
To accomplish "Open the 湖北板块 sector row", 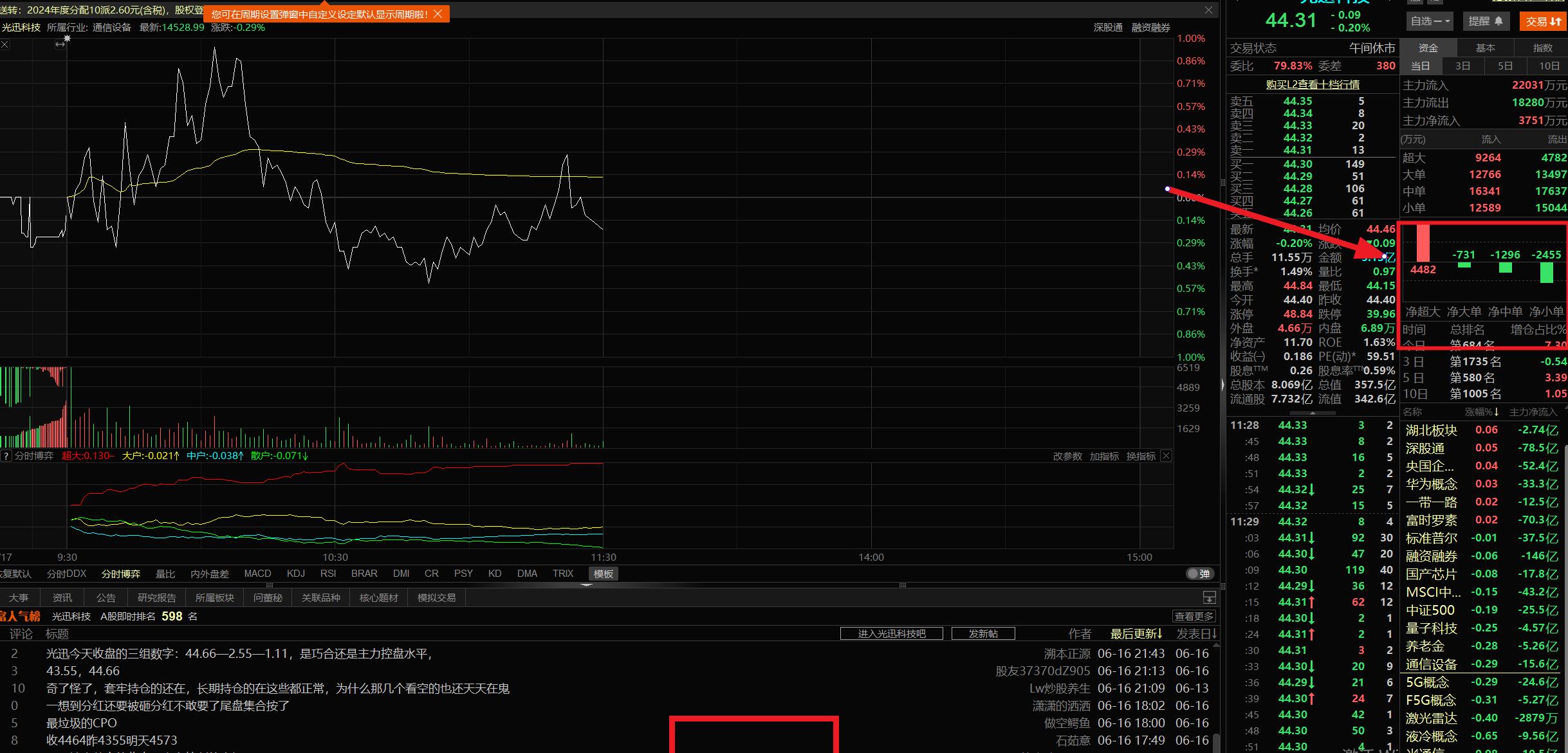I will [1482, 430].
